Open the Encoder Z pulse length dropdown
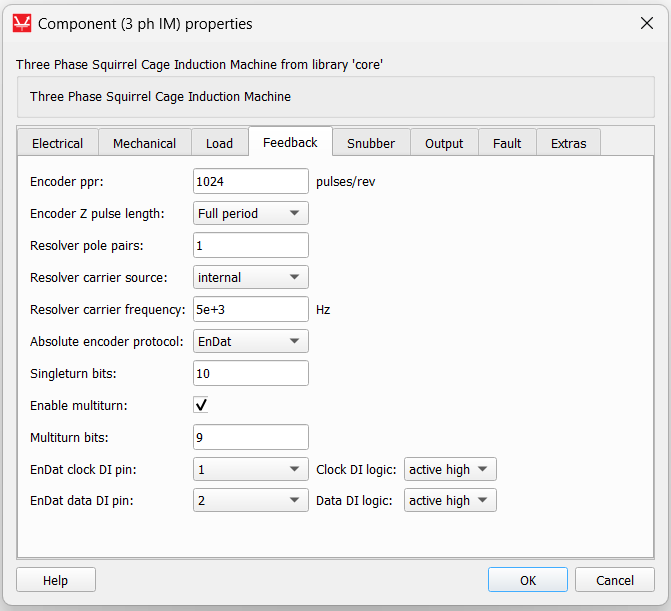671x611 pixels. (250, 213)
